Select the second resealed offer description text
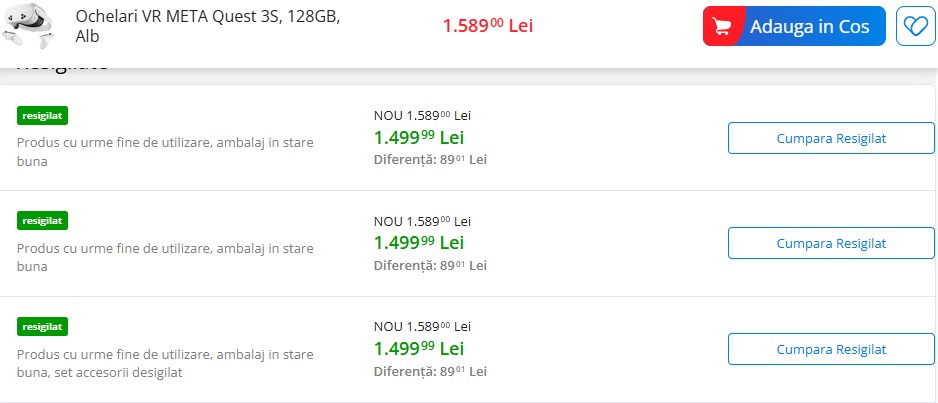Screen dimensions: 938x403 [165, 257]
